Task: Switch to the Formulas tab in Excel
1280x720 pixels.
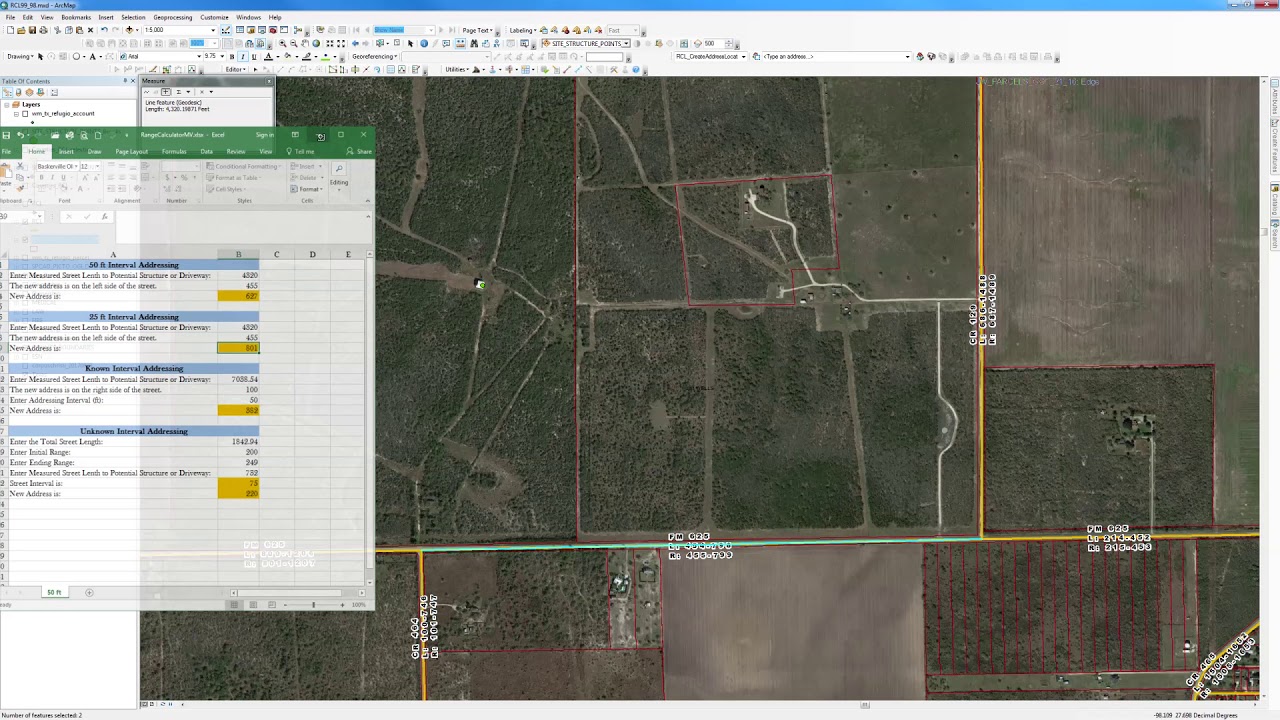Action: [x=174, y=151]
